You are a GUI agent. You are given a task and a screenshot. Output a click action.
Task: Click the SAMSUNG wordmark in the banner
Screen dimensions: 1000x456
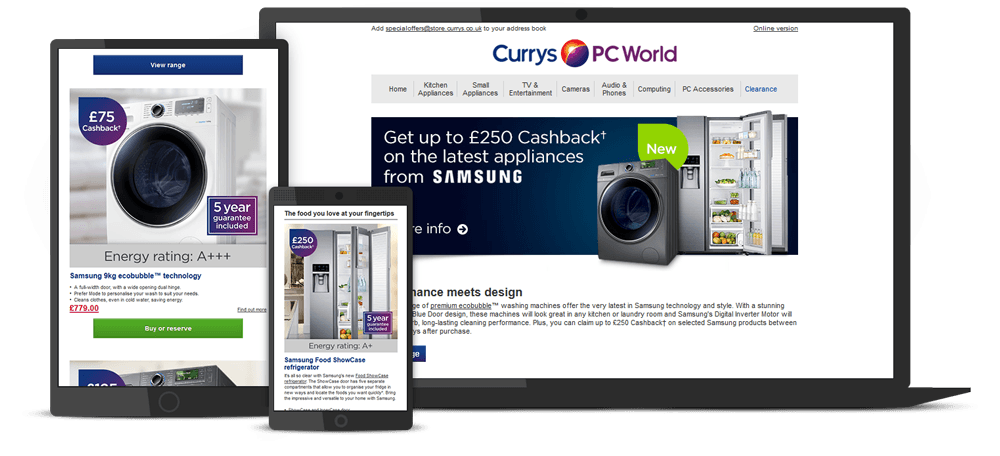[x=477, y=177]
